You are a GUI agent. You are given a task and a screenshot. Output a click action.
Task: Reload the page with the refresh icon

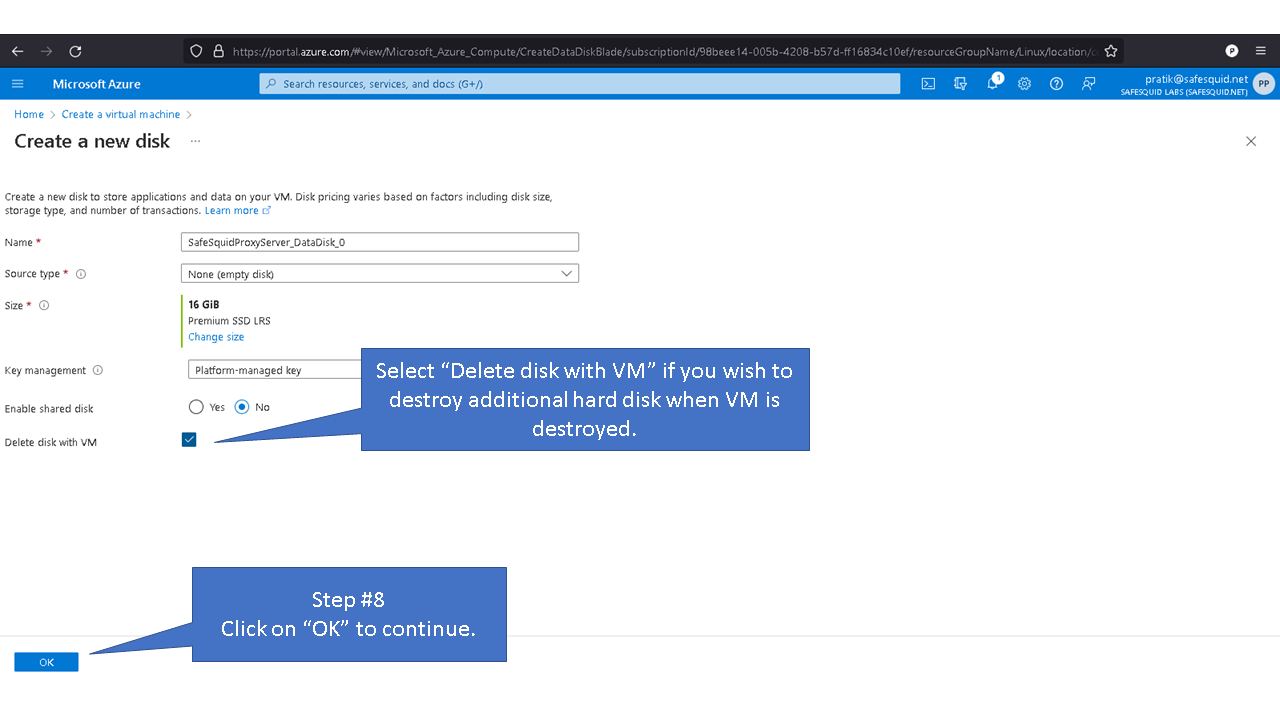(x=75, y=51)
